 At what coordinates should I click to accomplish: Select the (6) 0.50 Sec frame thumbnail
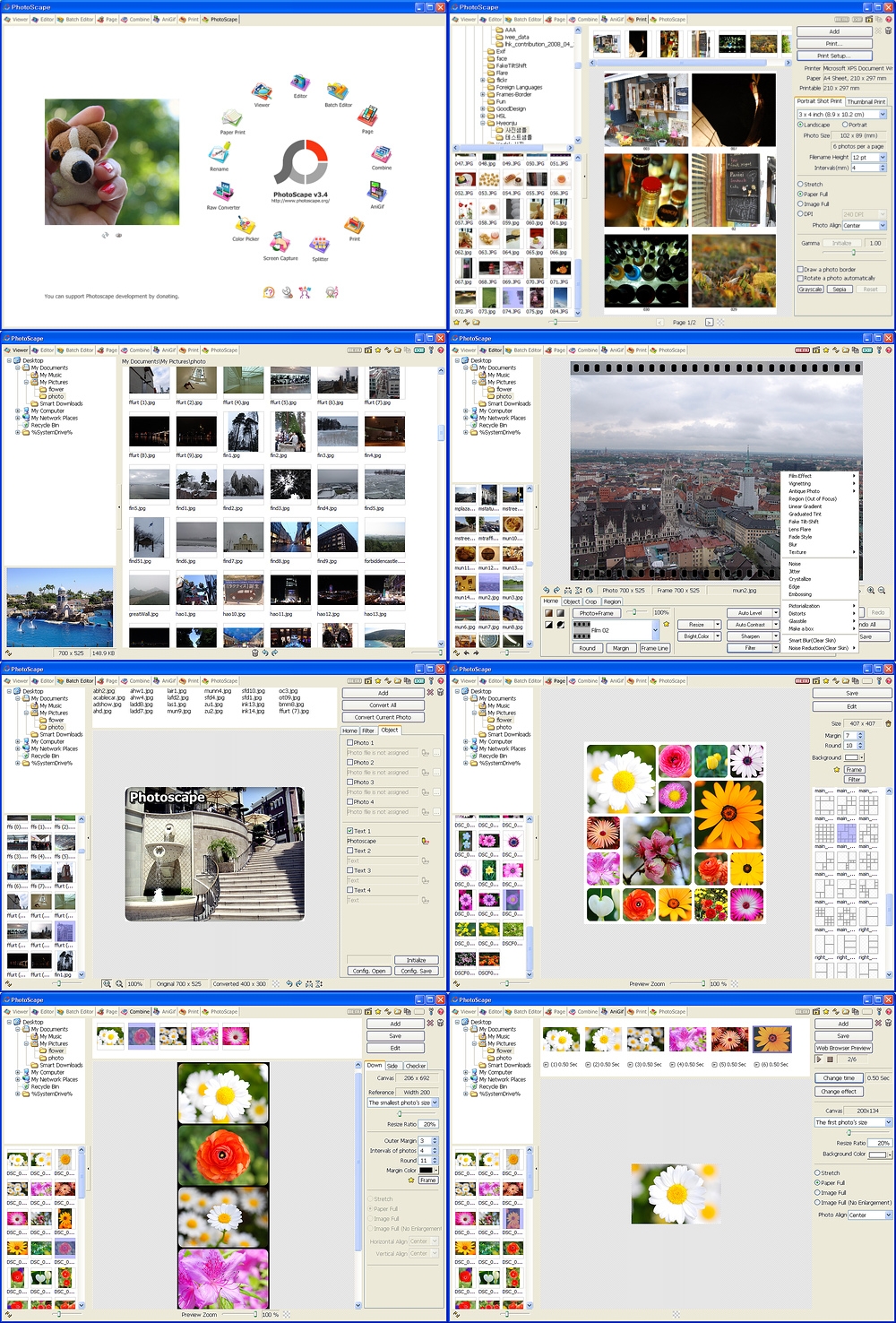(x=771, y=1039)
